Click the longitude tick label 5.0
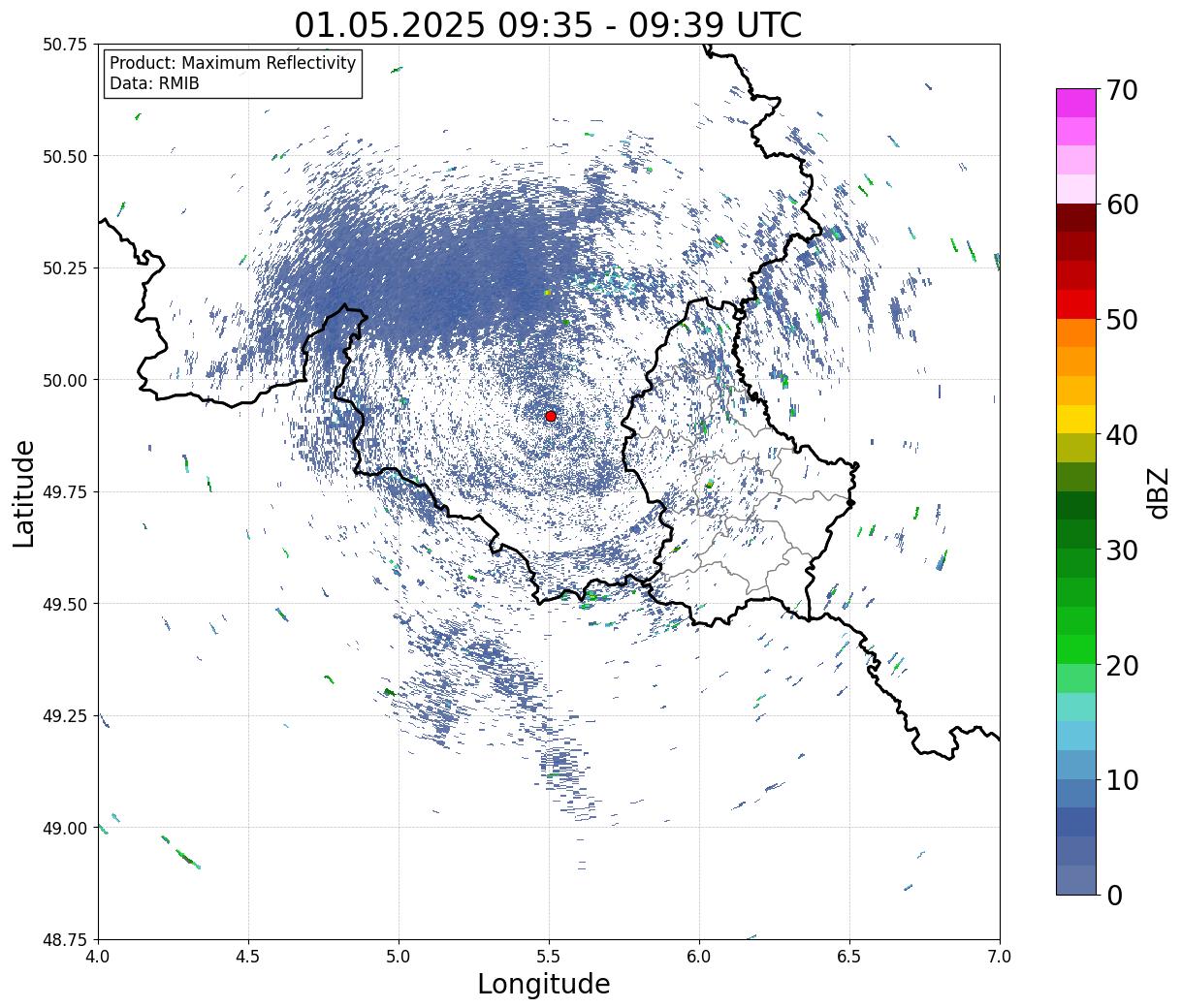Image resolution: width=1182 pixels, height=1008 pixels. 399,956
